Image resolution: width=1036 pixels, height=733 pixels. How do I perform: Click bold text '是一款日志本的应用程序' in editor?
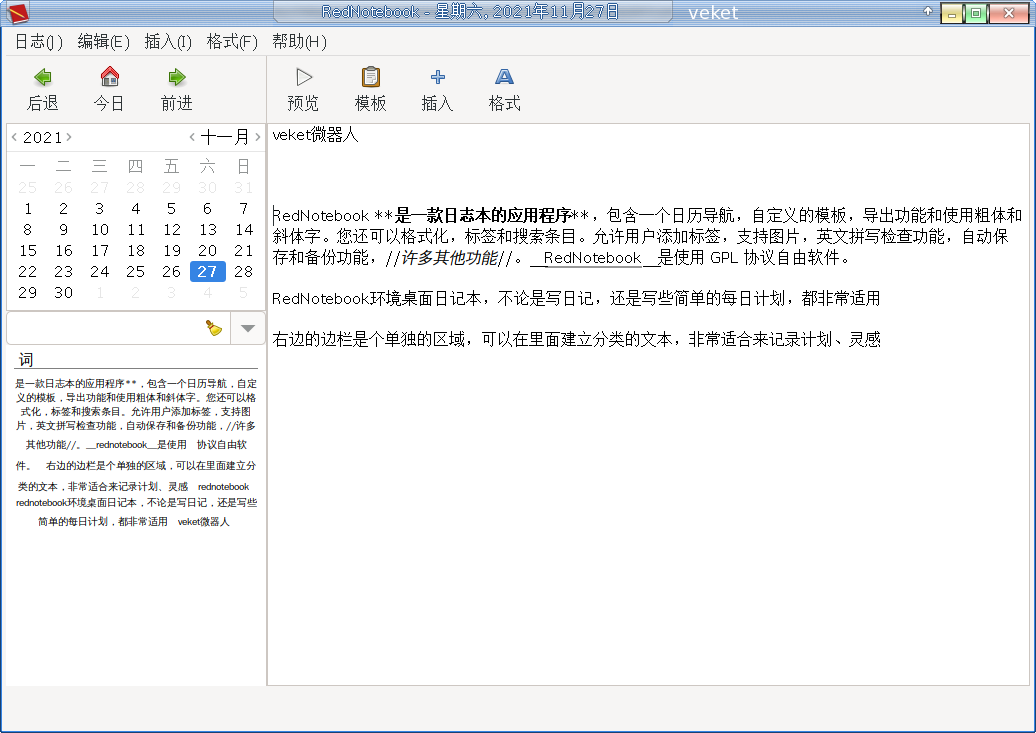483,215
